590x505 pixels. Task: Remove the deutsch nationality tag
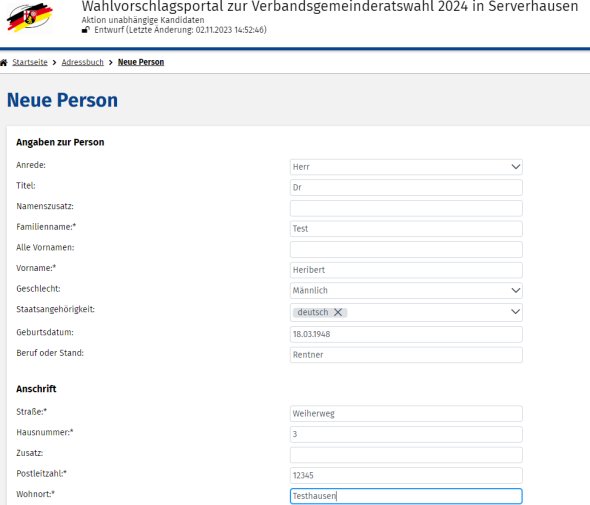[x=338, y=312]
